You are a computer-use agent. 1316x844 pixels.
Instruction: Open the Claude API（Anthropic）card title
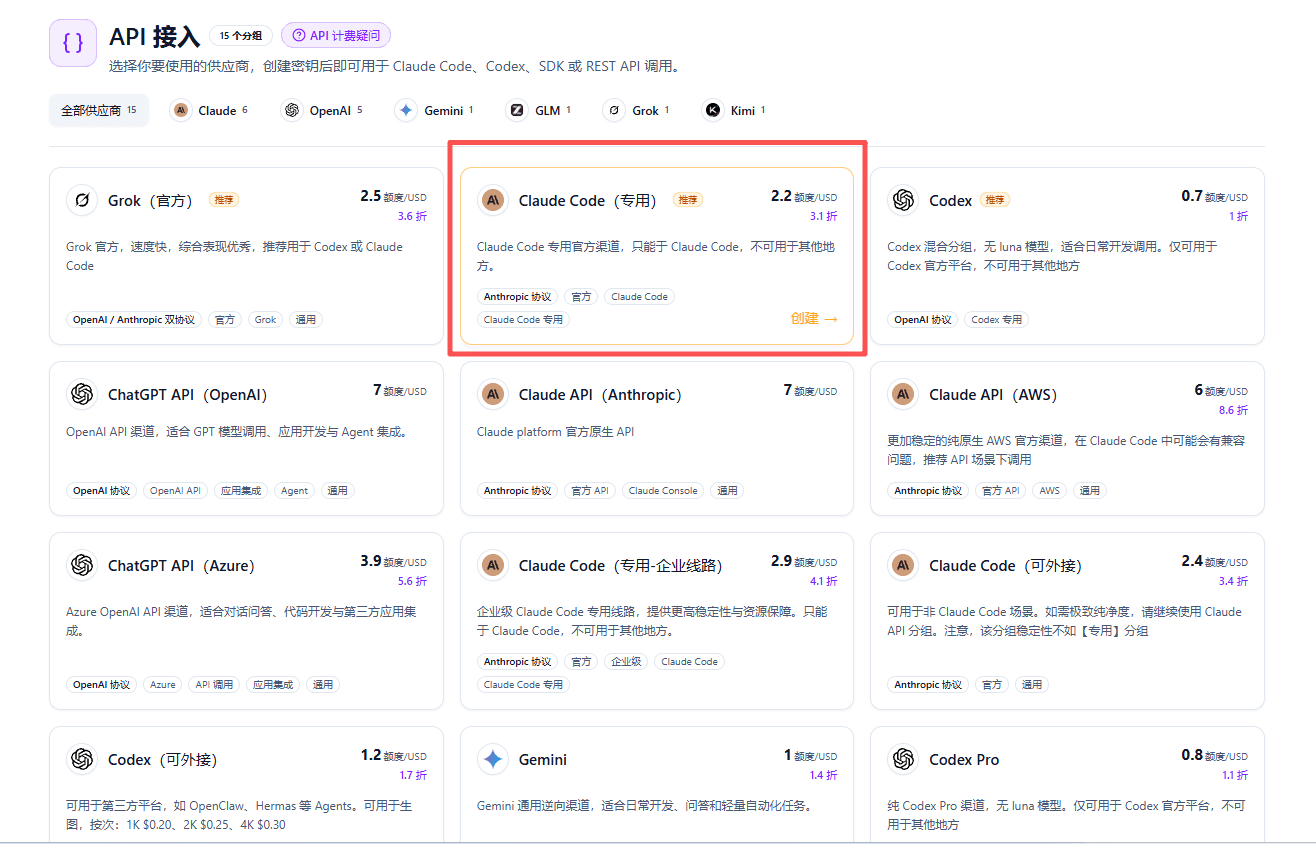click(600, 395)
